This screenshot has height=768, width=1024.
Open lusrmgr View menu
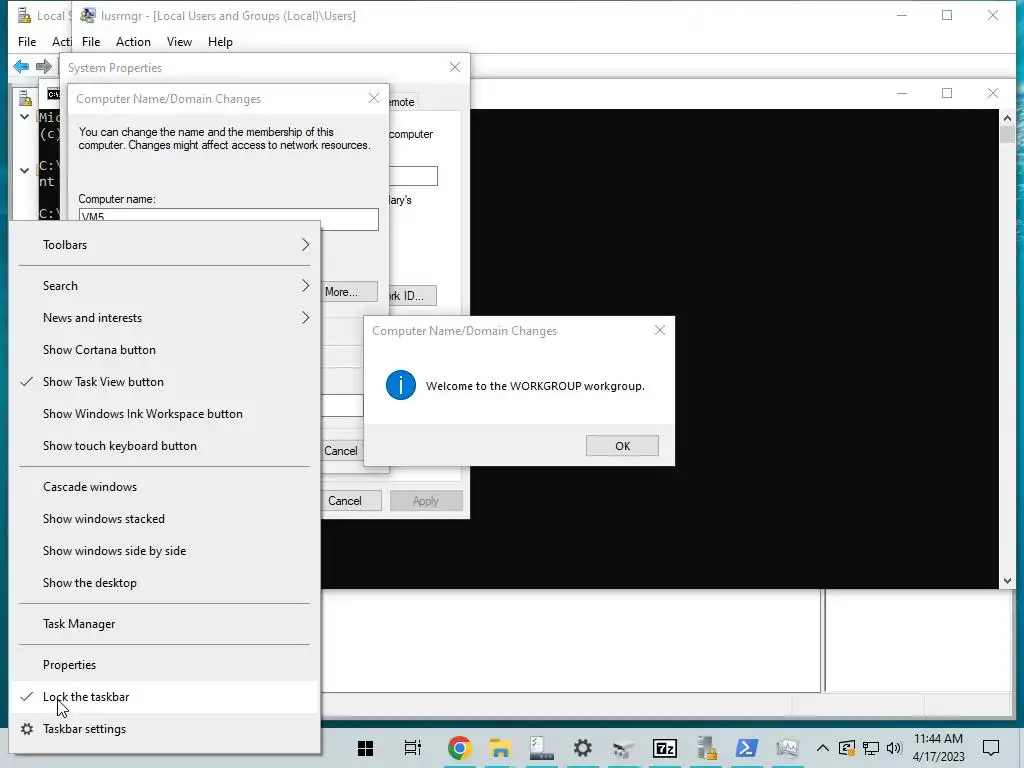pyautogui.click(x=179, y=42)
